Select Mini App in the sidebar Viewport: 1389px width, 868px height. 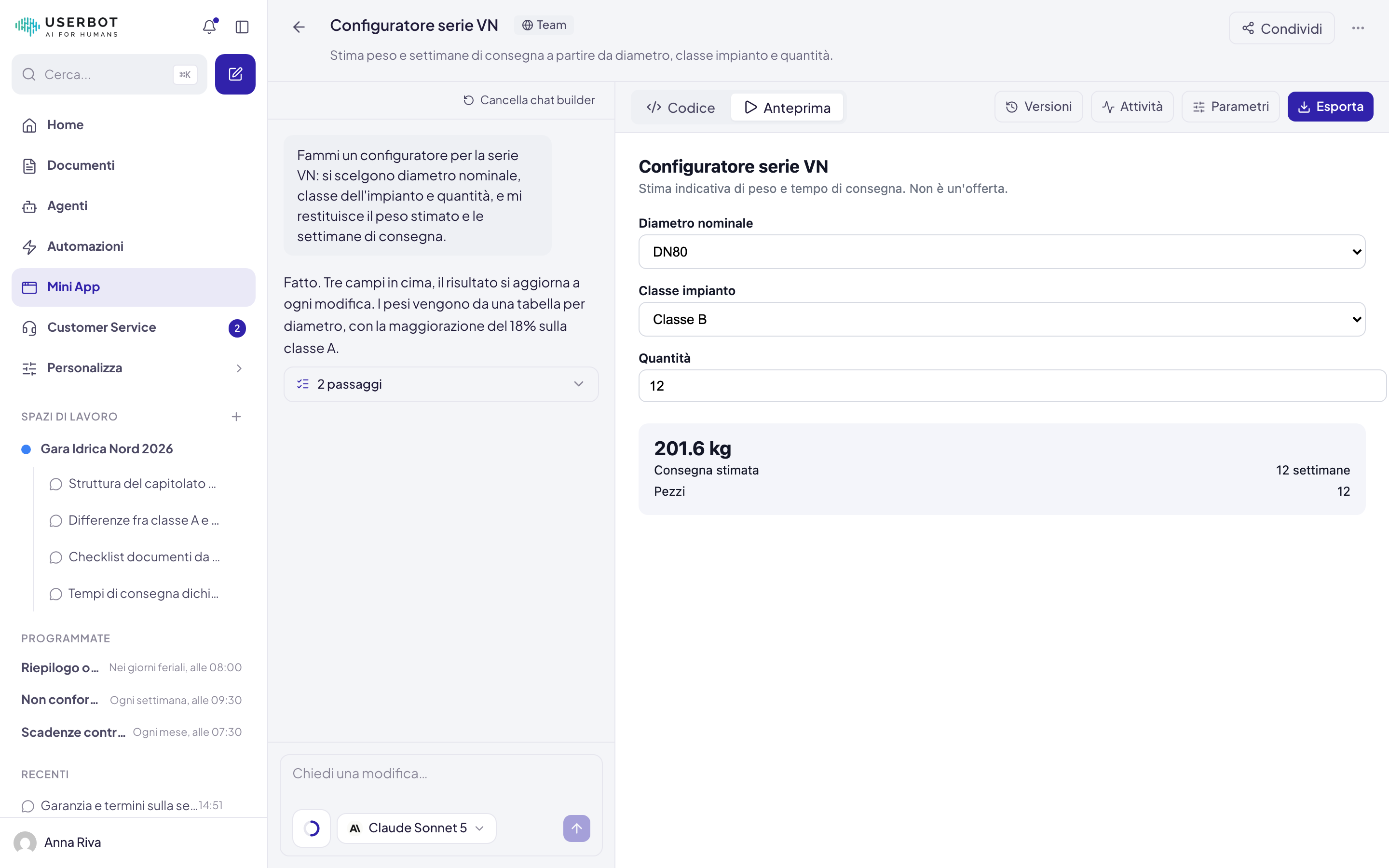(x=133, y=287)
